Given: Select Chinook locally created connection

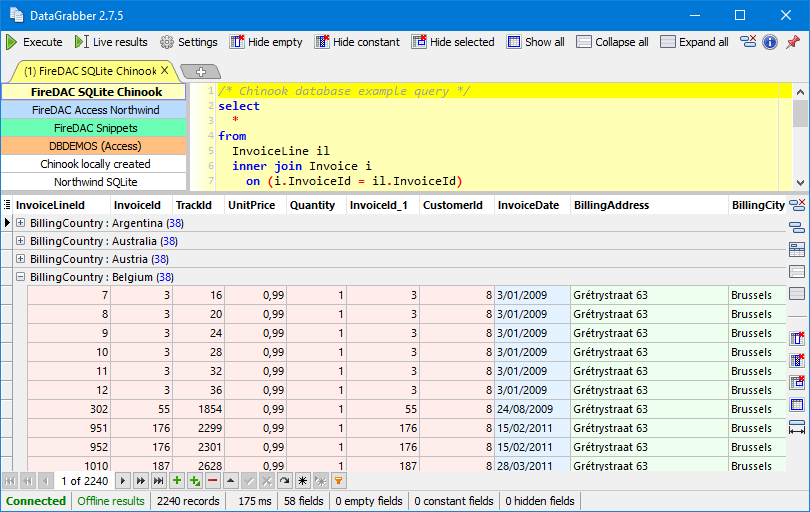Looking at the screenshot, I should click(x=94, y=164).
